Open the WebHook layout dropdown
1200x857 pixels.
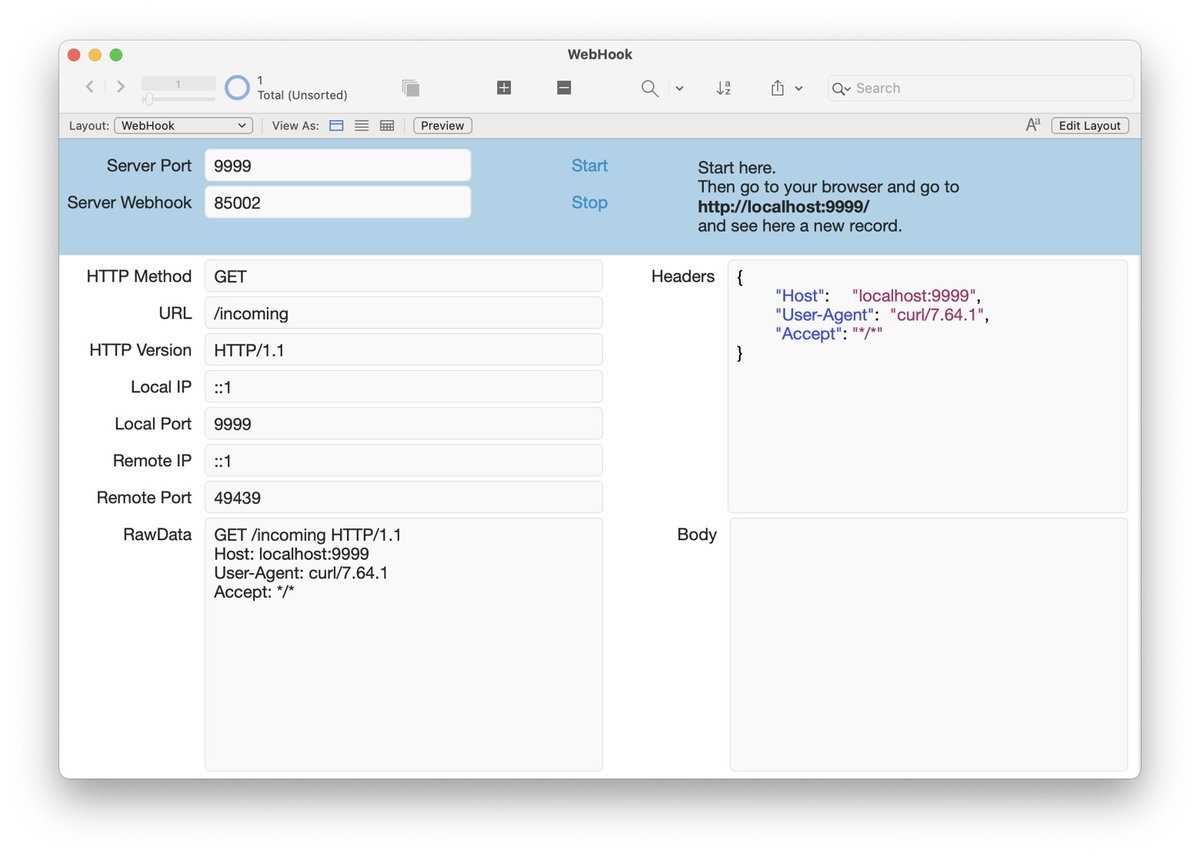(183, 125)
